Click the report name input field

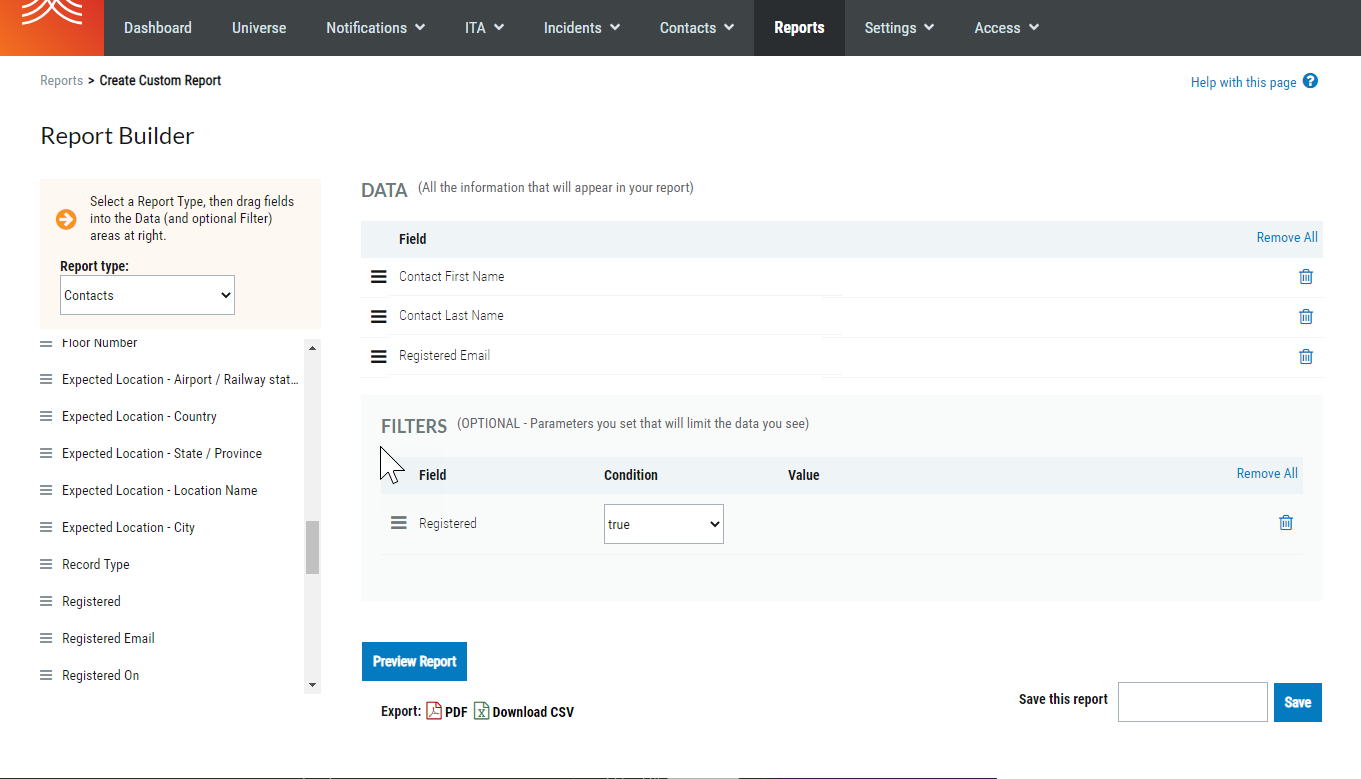tap(1192, 701)
